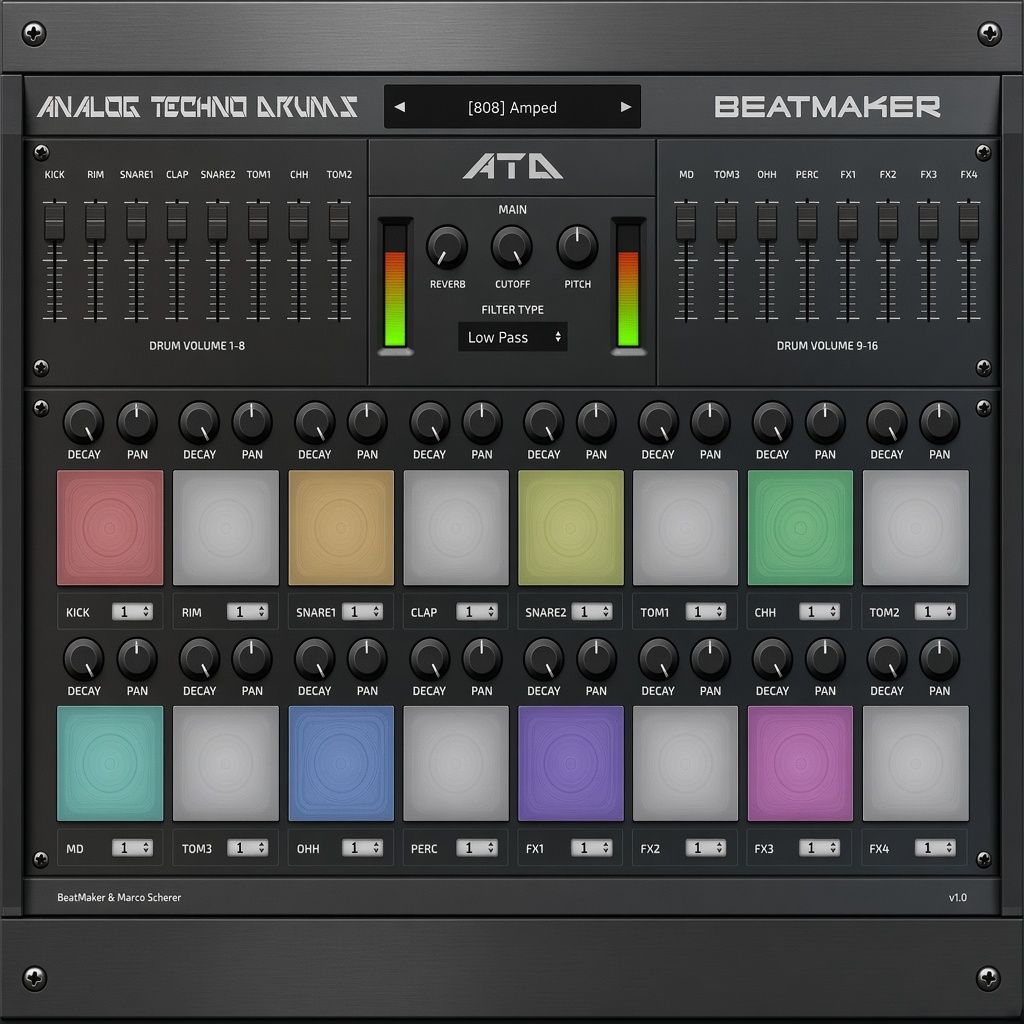Trigger the purple FX1 drum pad
The height and width of the screenshot is (1024, 1024).
(571, 763)
